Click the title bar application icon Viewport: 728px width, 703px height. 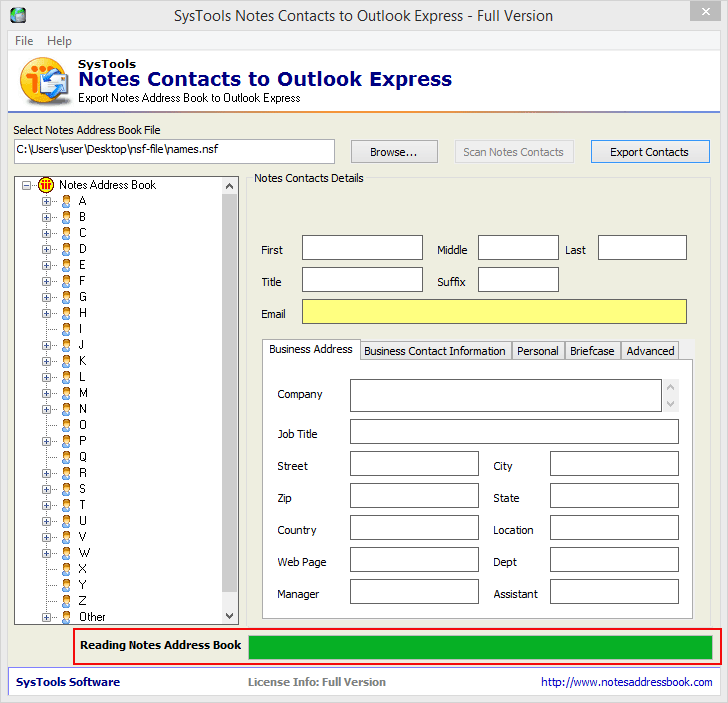18,15
